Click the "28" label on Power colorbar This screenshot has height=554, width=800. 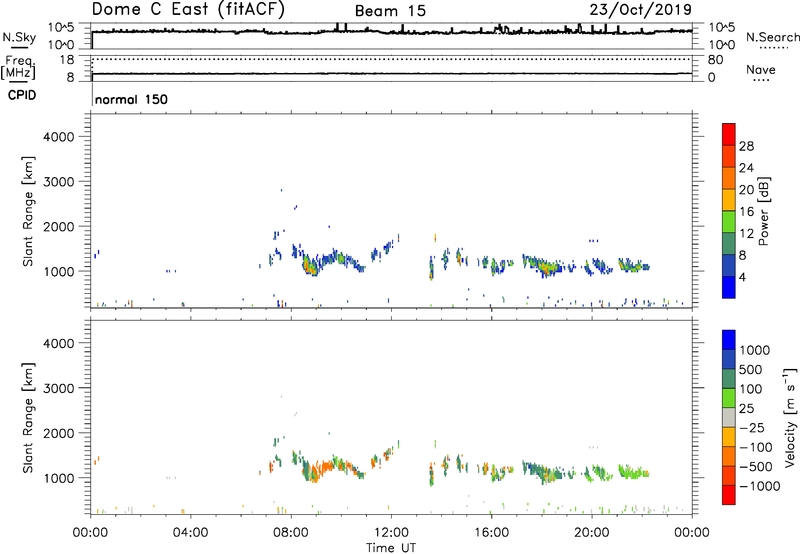(746, 146)
